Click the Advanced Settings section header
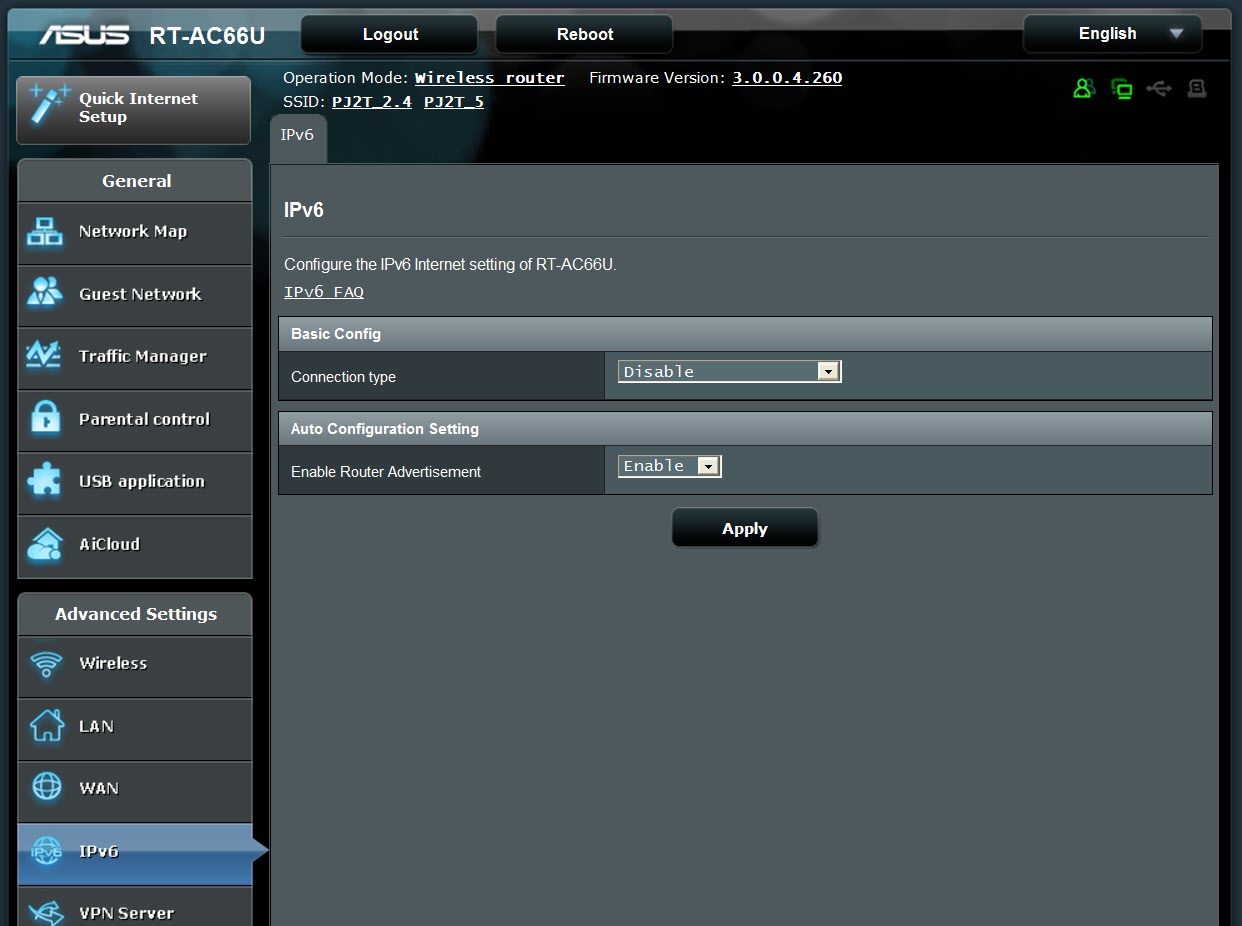The width and height of the screenshot is (1242, 926). (x=135, y=614)
